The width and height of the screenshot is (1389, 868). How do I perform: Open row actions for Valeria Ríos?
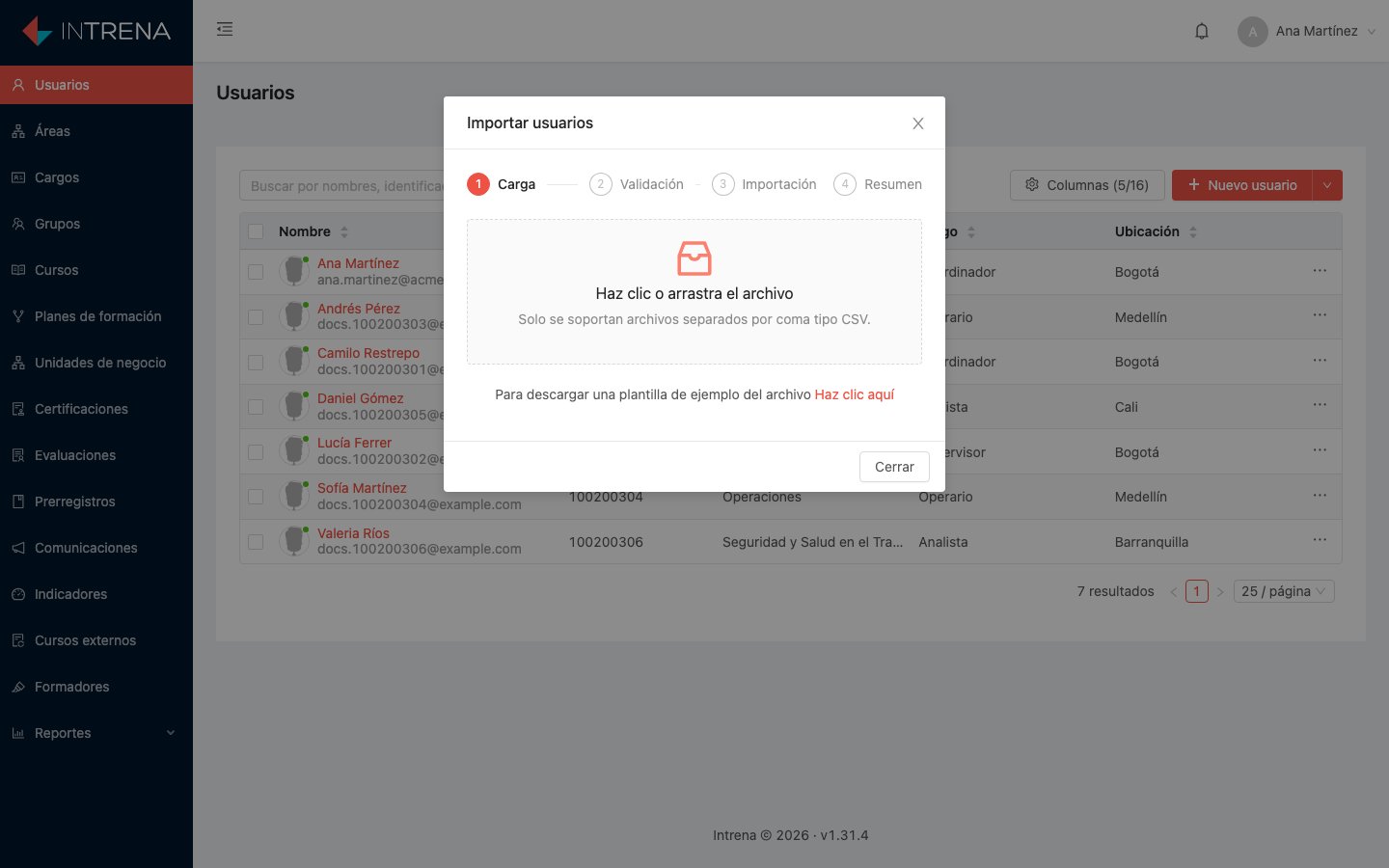point(1320,540)
